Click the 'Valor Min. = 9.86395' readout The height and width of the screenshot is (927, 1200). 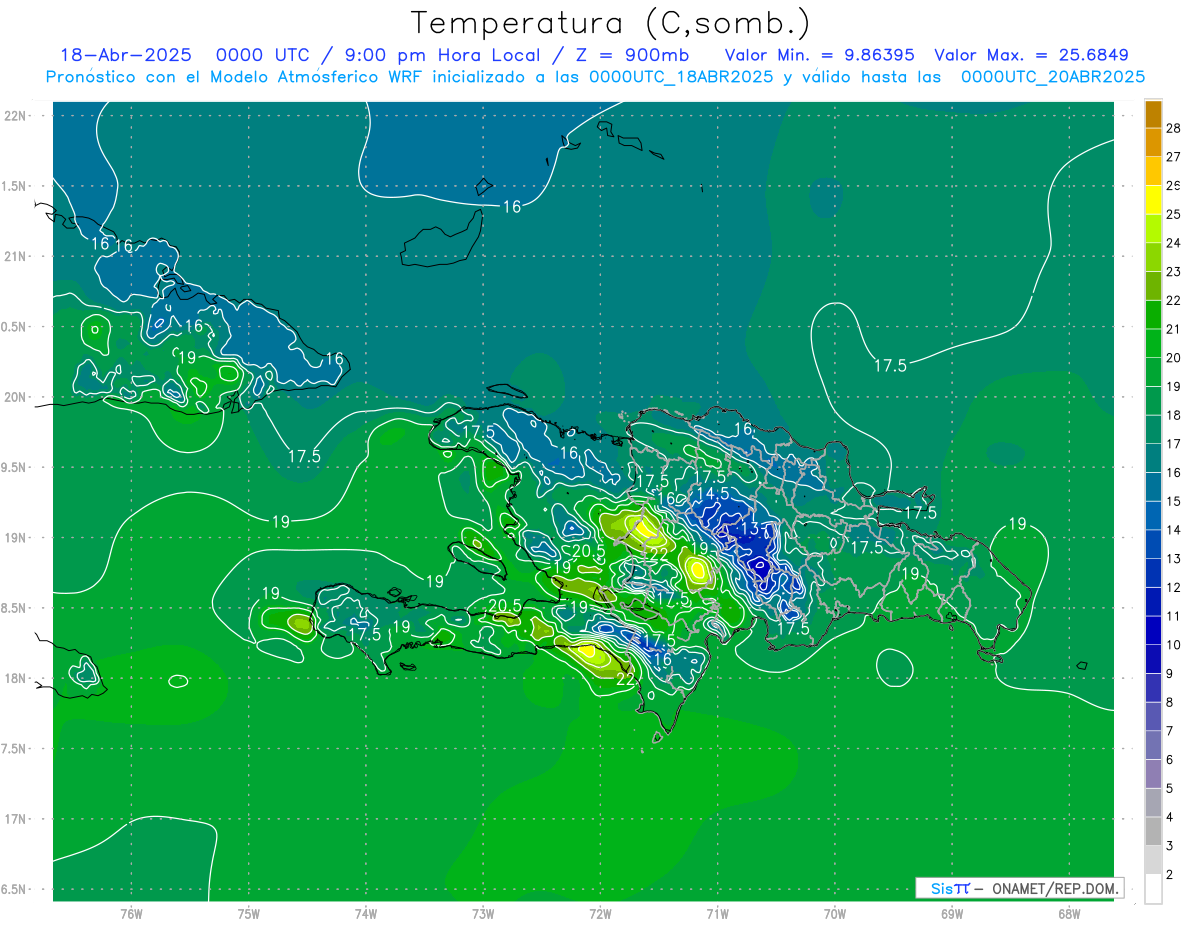(x=820, y=55)
